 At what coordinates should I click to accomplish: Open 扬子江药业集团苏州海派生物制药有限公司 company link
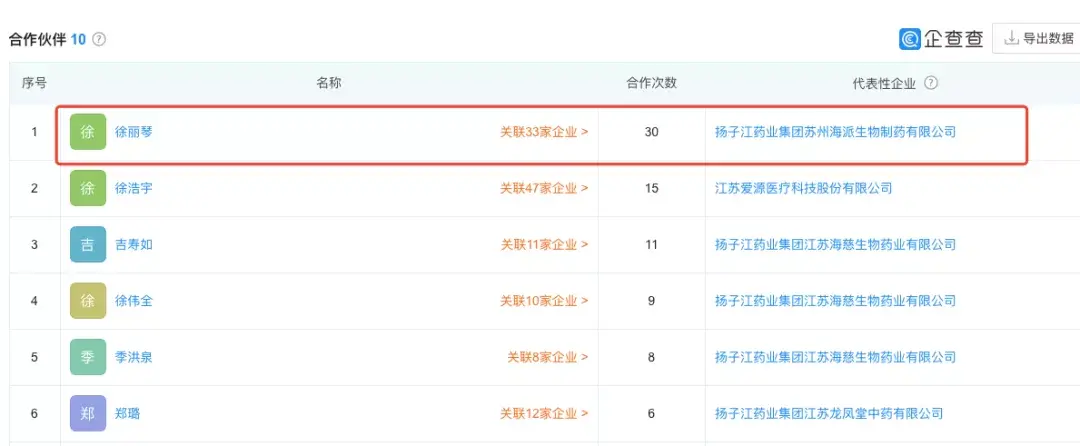click(835, 132)
